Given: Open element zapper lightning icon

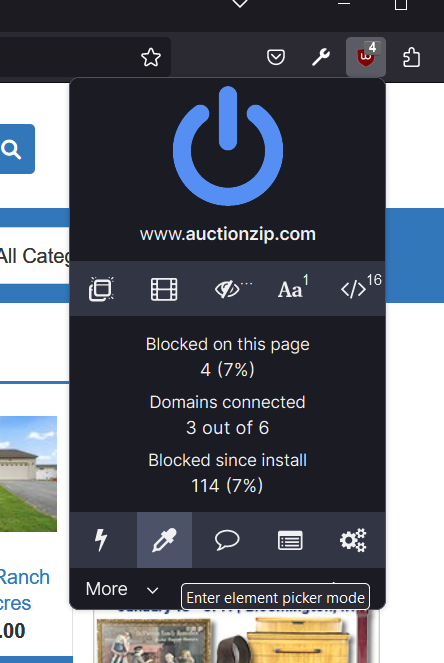Looking at the screenshot, I should pyautogui.click(x=101, y=540).
